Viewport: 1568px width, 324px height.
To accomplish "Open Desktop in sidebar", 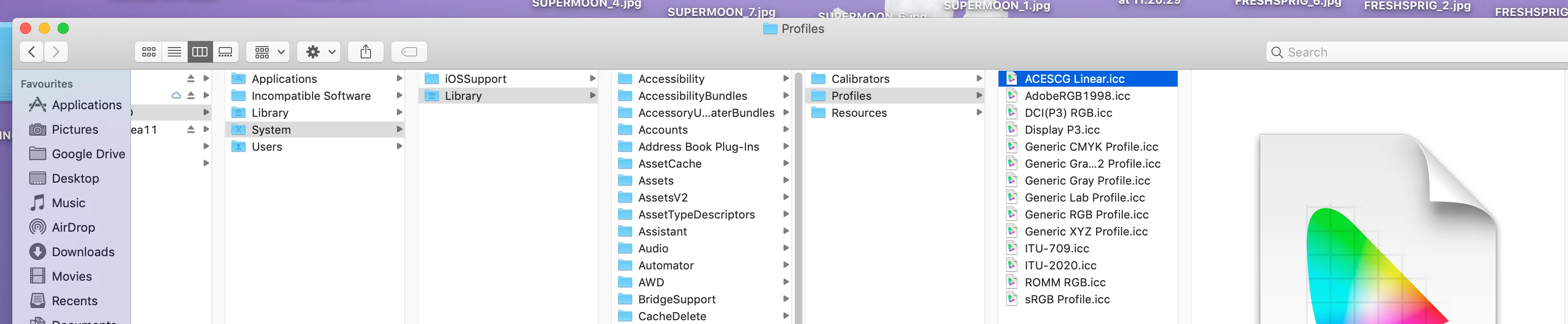I will click(64, 178).
